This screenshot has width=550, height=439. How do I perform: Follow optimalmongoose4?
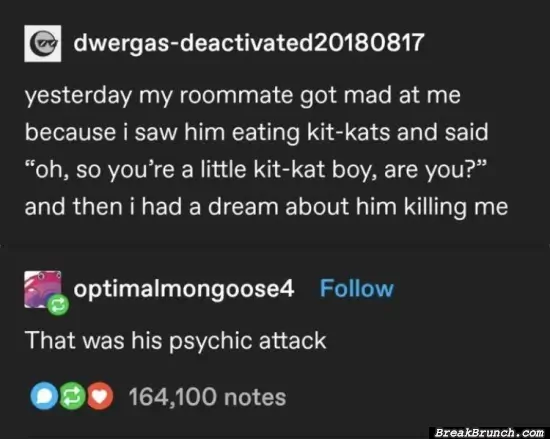click(357, 289)
